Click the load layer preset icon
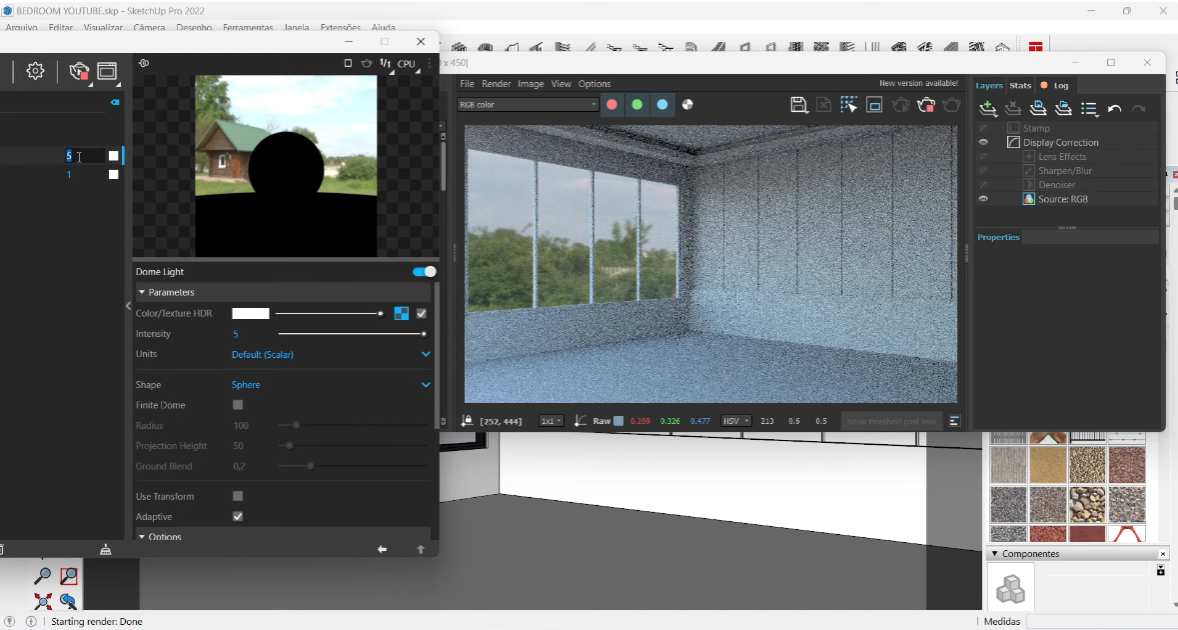This screenshot has height=630, width=1178. pos(1063,109)
